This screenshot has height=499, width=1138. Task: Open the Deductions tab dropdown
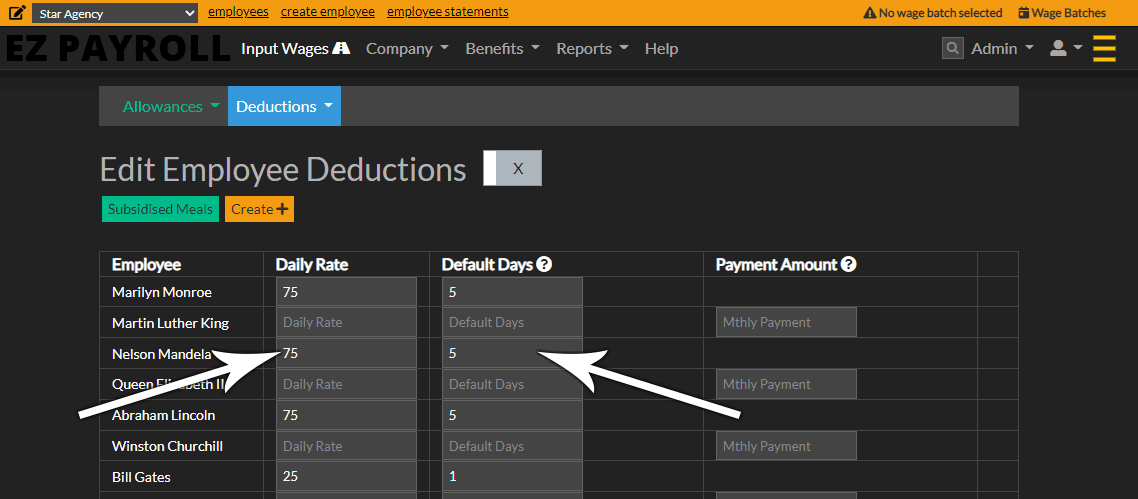(284, 107)
